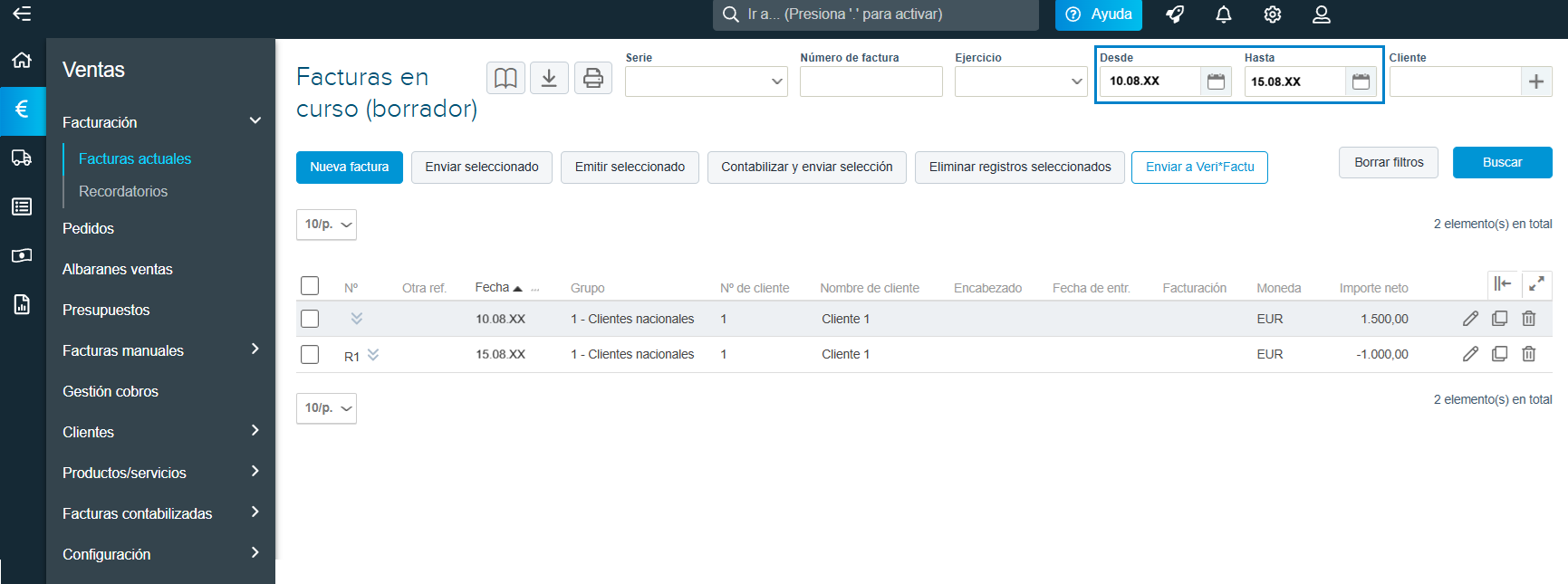The height and width of the screenshot is (584, 1568).
Task: Expand Configuración submenu
Action: (255, 552)
